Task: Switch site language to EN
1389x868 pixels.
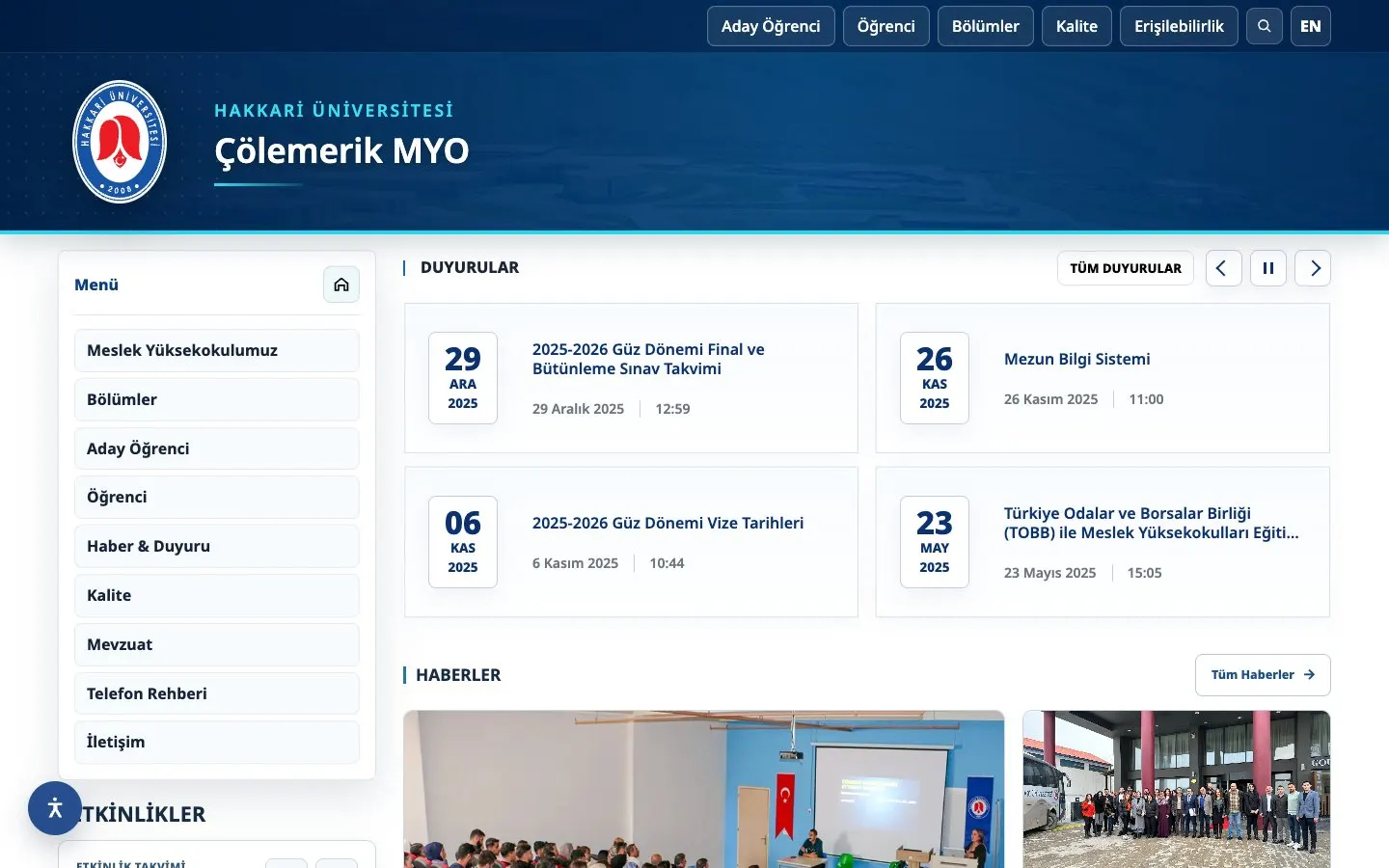Action: click(x=1311, y=26)
